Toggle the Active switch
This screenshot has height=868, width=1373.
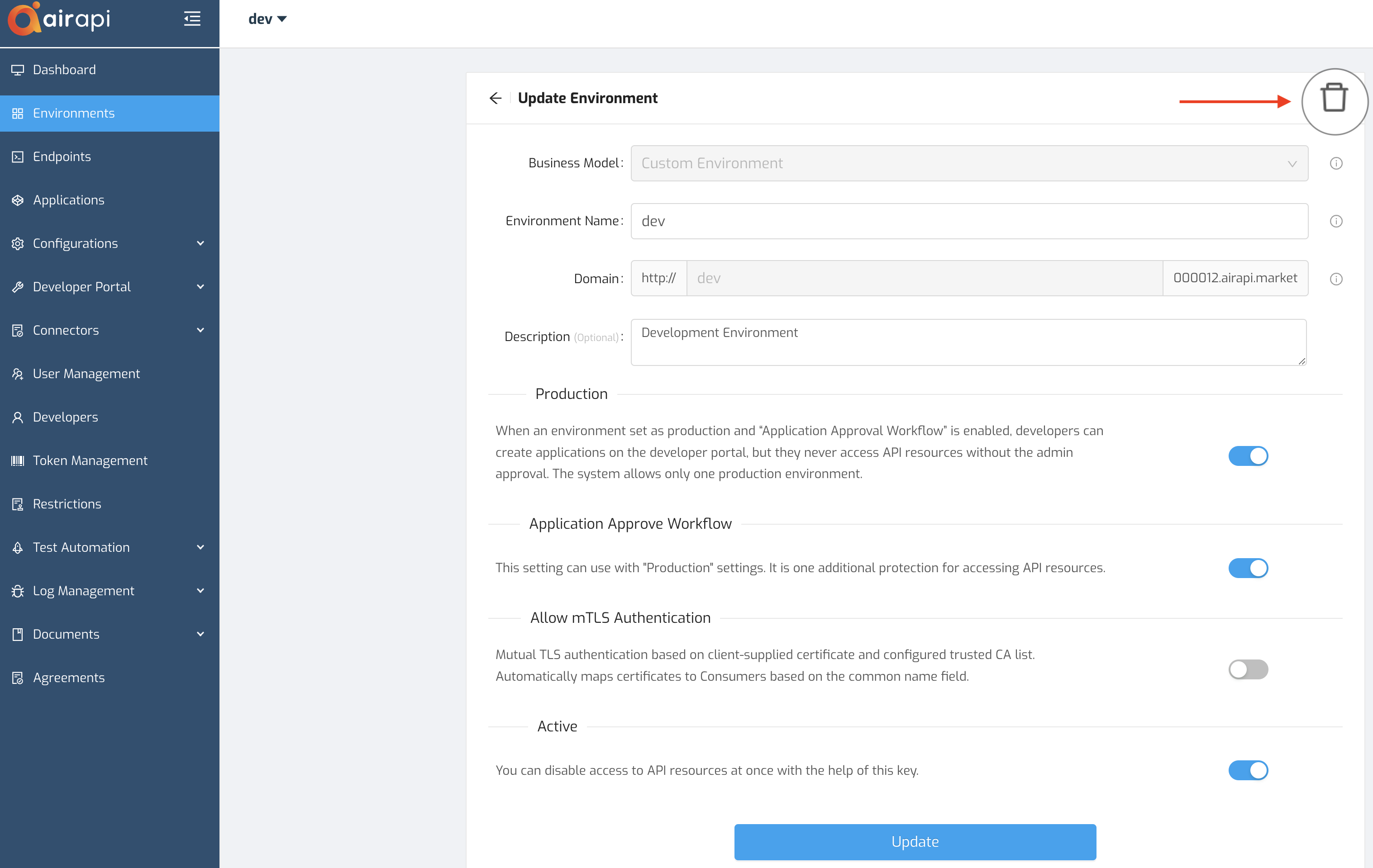1248,771
